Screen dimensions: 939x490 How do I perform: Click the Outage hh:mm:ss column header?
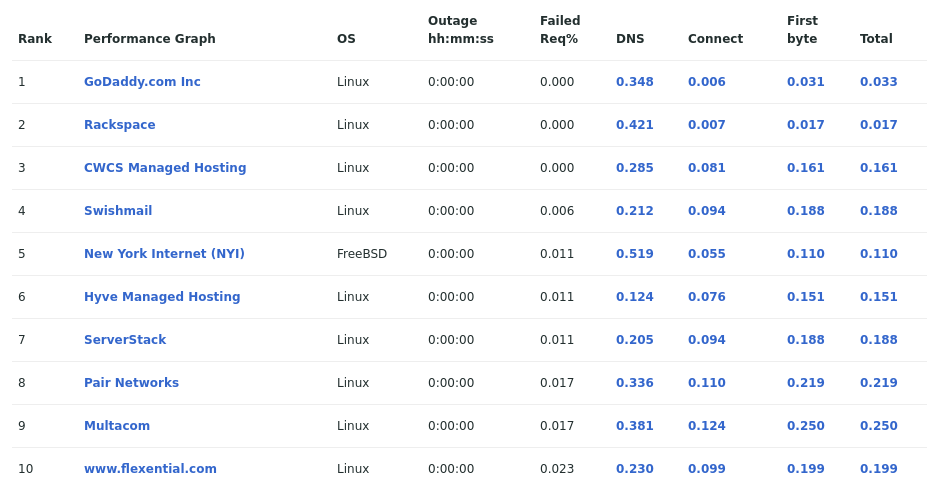pyautogui.click(x=461, y=30)
